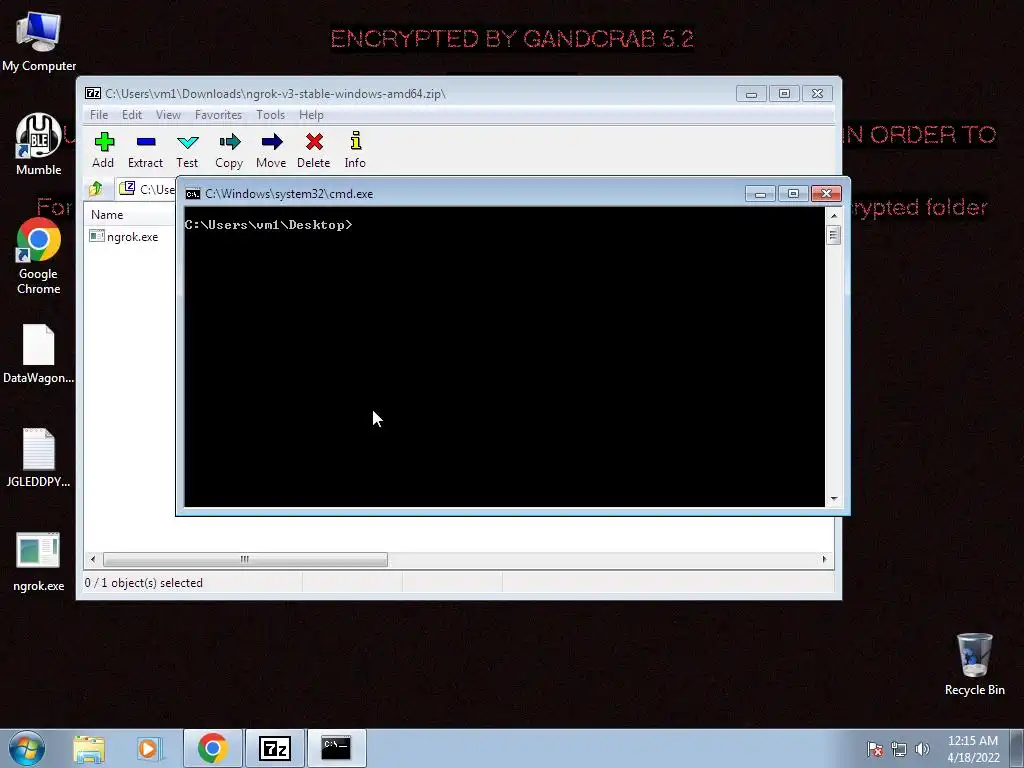Maximize the cmd.exe window
Viewport: 1024px width, 768px height.
793,194
